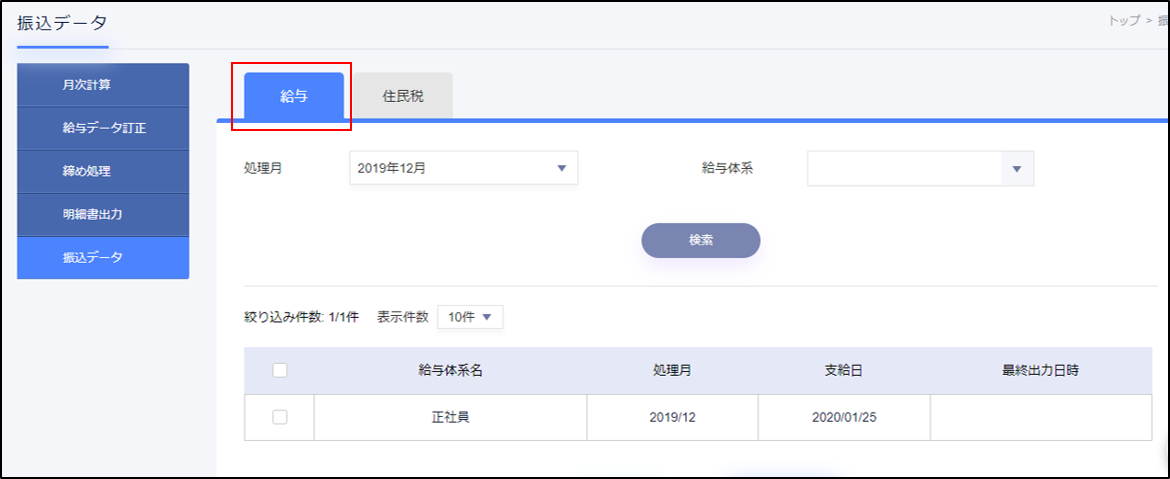Click the トップ breadcrumb link

point(1124,21)
